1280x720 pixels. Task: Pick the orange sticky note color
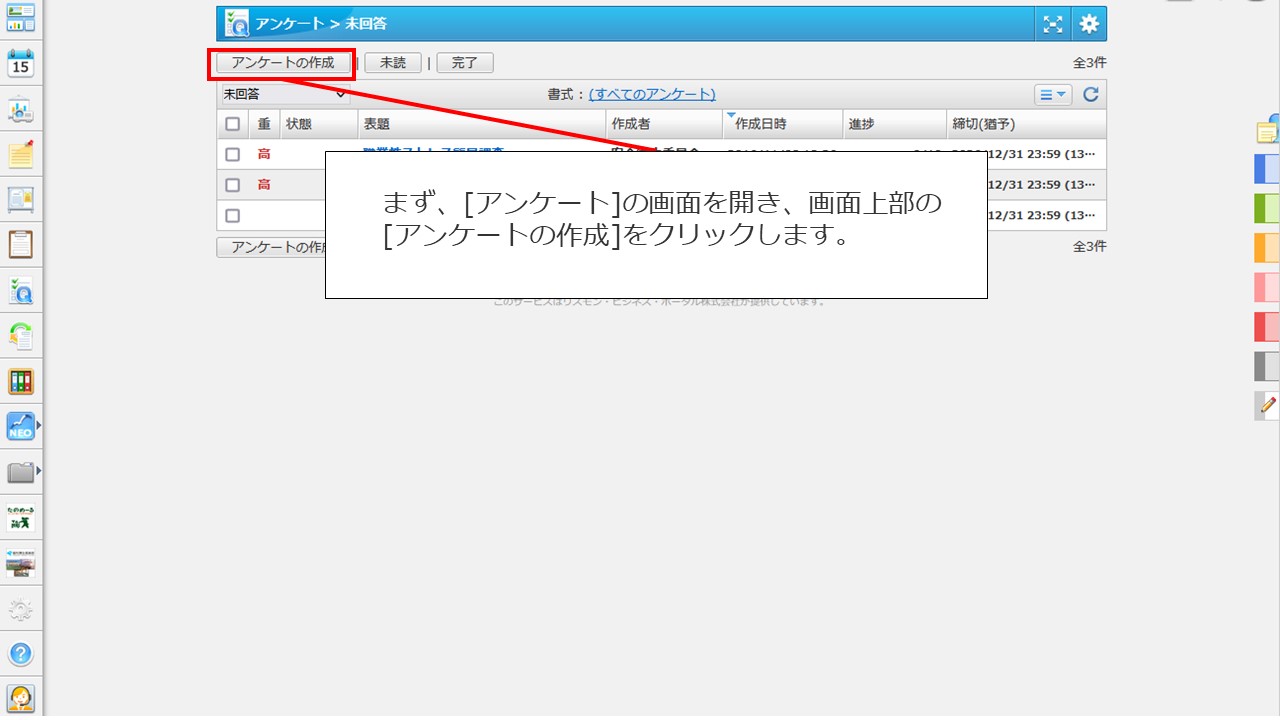[x=1268, y=247]
